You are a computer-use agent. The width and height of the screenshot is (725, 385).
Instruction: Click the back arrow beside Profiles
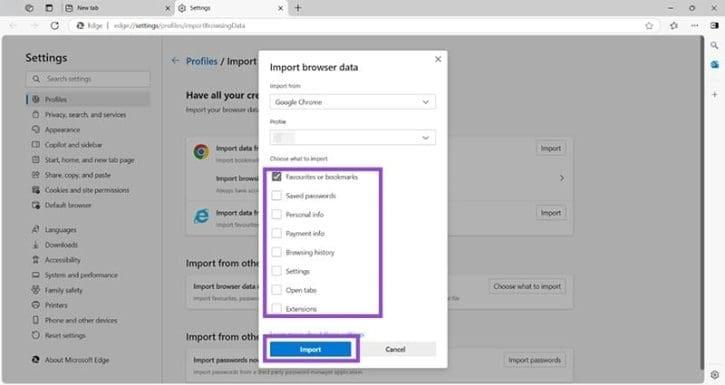point(175,61)
